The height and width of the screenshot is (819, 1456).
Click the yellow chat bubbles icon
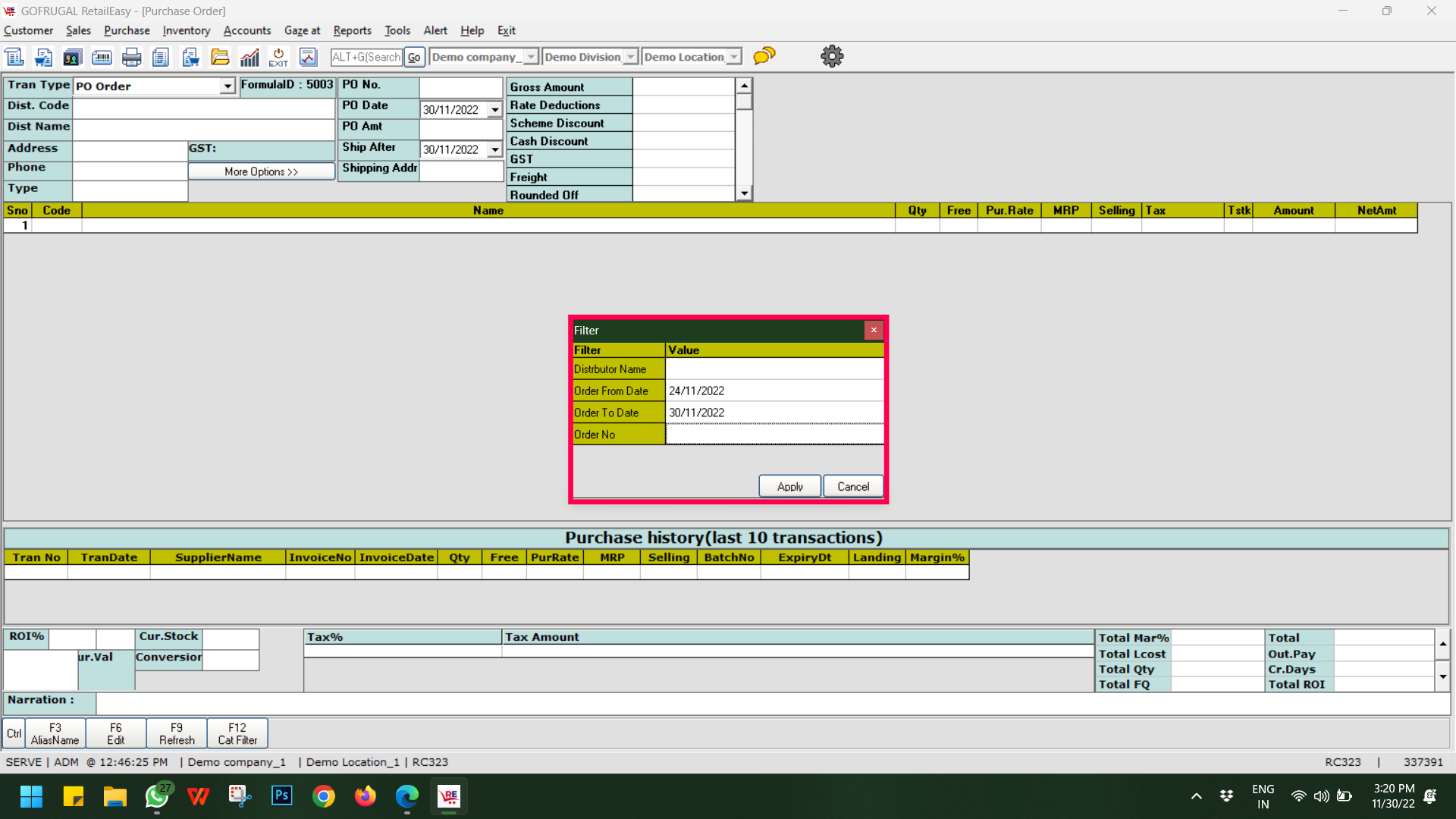764,56
